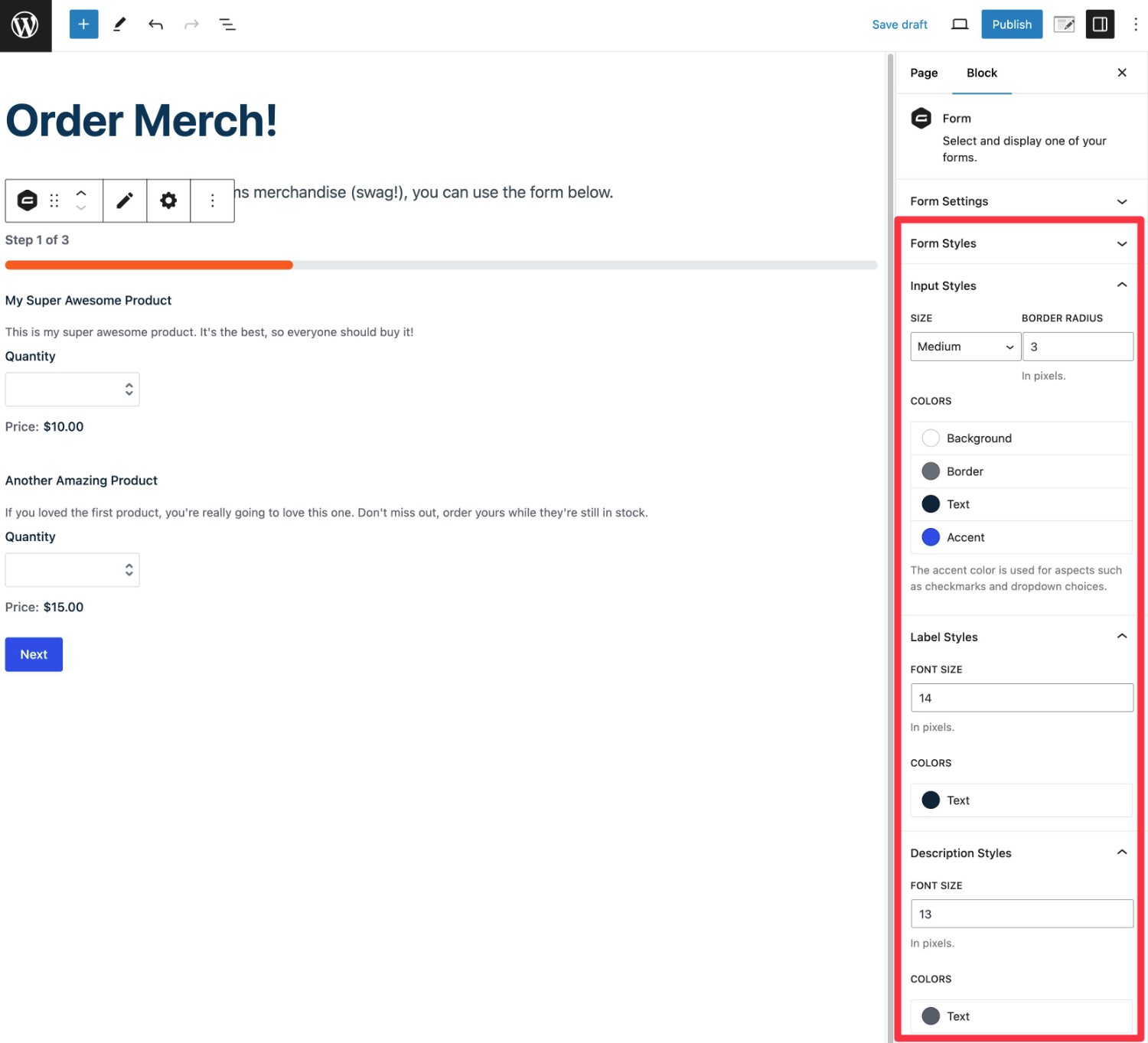The width and height of the screenshot is (1148, 1043).
Task: Open the input Size dropdown set to Medium
Action: (x=964, y=346)
